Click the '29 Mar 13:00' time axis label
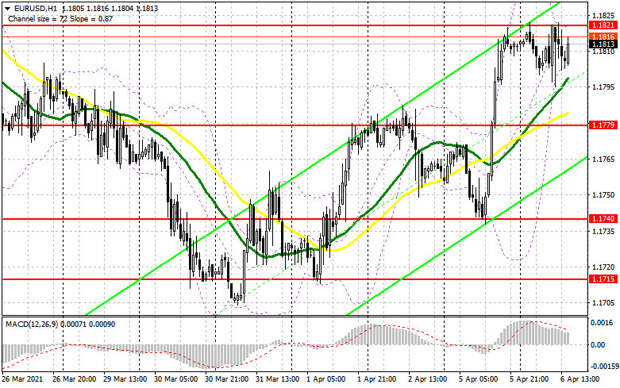This screenshot has width=620, height=388. [125, 379]
